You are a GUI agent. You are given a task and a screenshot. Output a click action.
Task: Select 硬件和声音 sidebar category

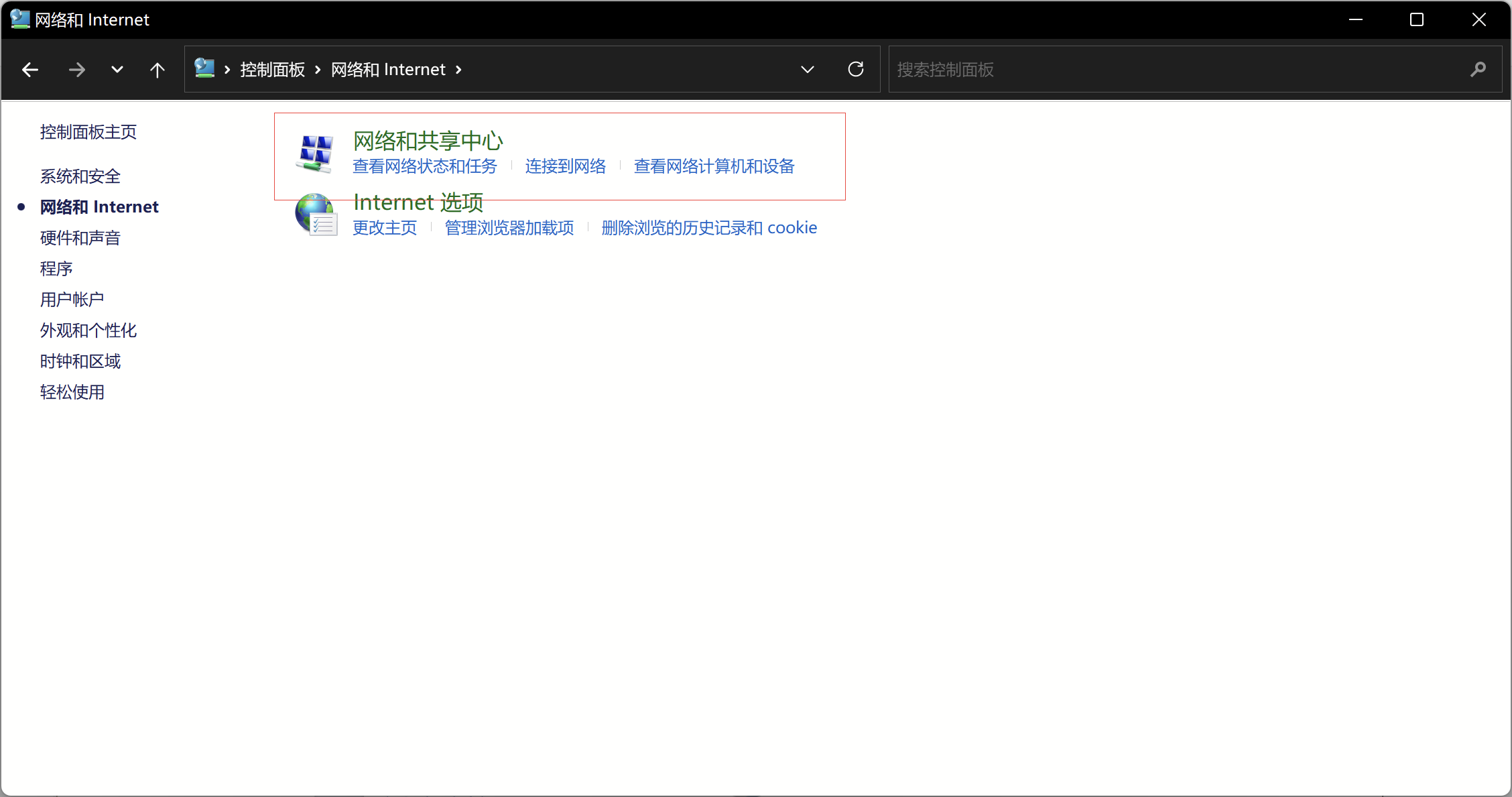tap(80, 238)
